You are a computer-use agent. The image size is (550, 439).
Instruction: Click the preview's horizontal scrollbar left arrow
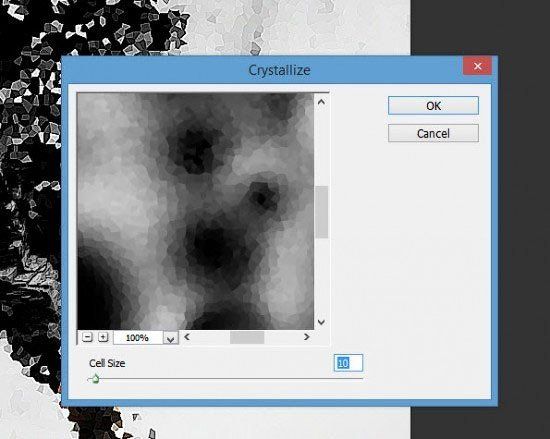coord(187,337)
